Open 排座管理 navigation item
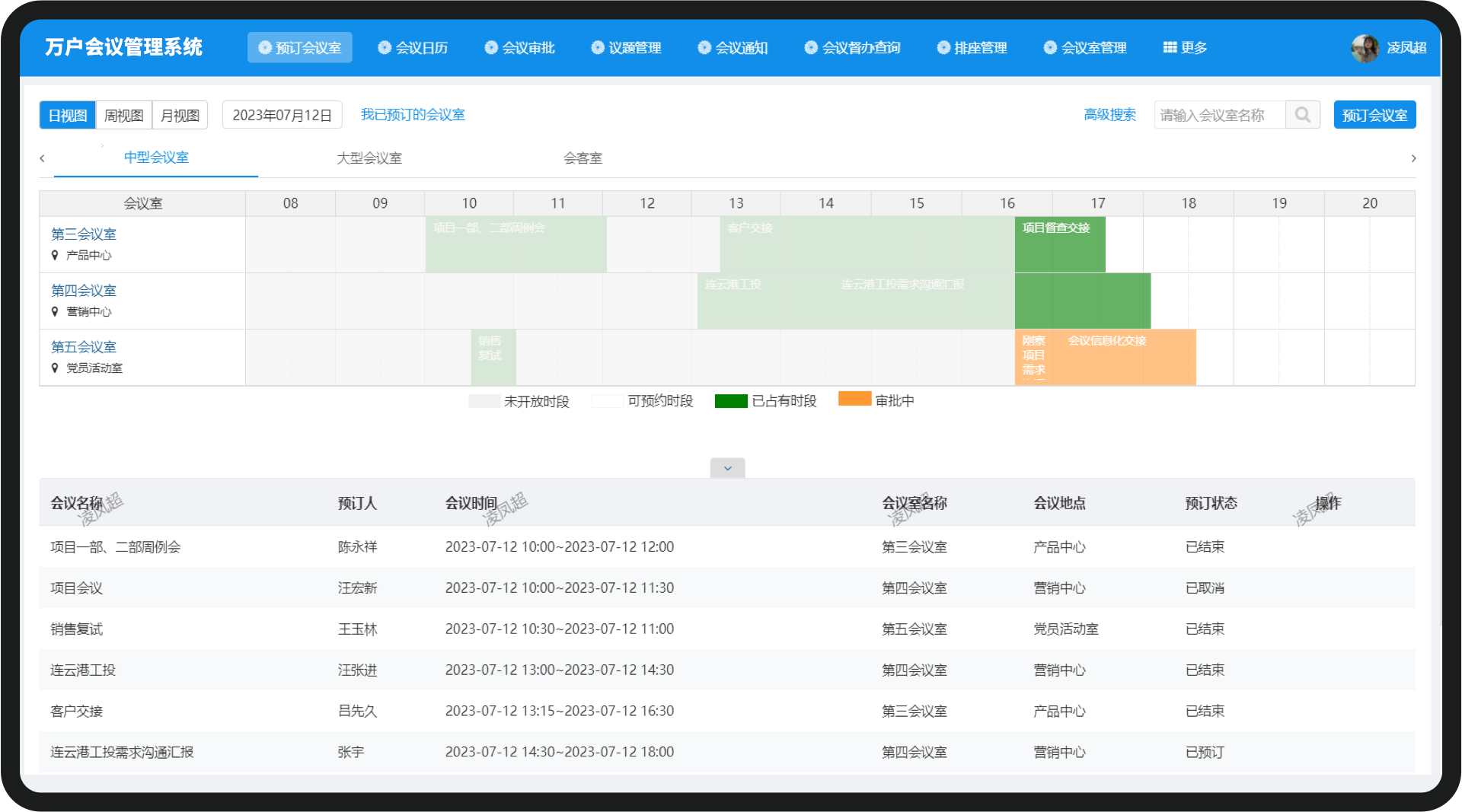Image resolution: width=1462 pixels, height=812 pixels. [x=972, y=48]
